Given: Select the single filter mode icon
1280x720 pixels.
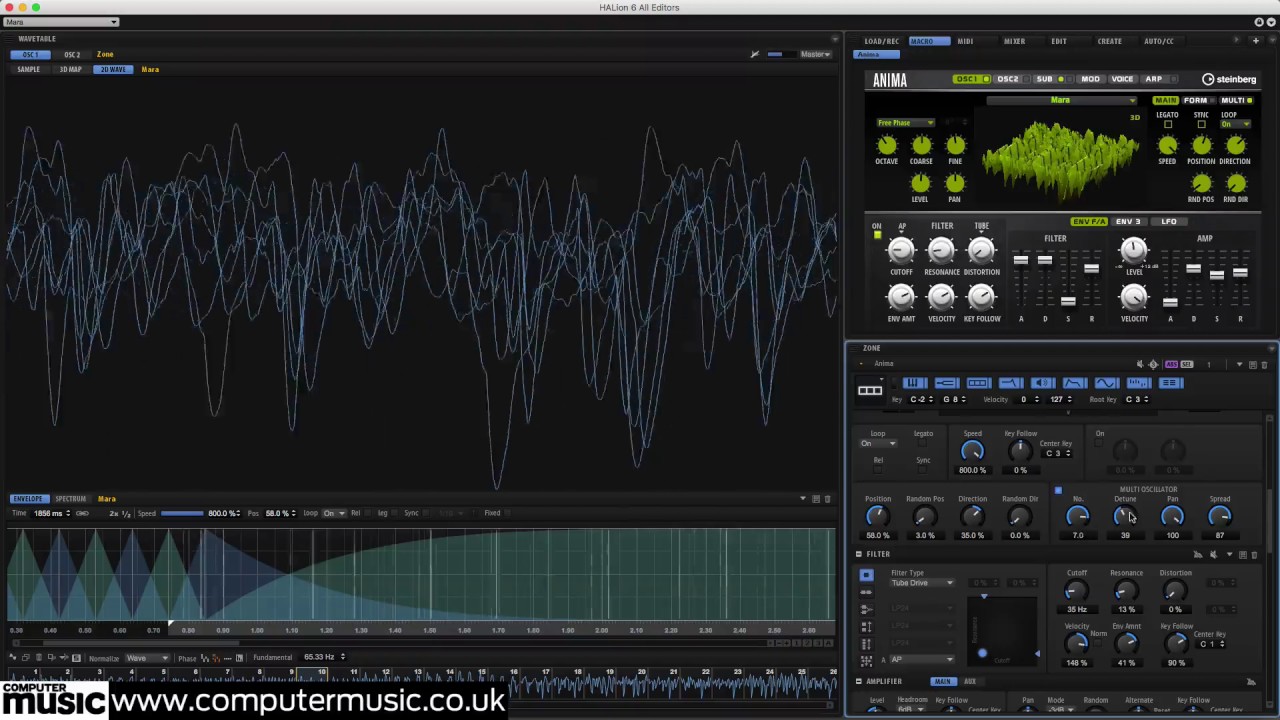Looking at the screenshot, I should (866, 575).
